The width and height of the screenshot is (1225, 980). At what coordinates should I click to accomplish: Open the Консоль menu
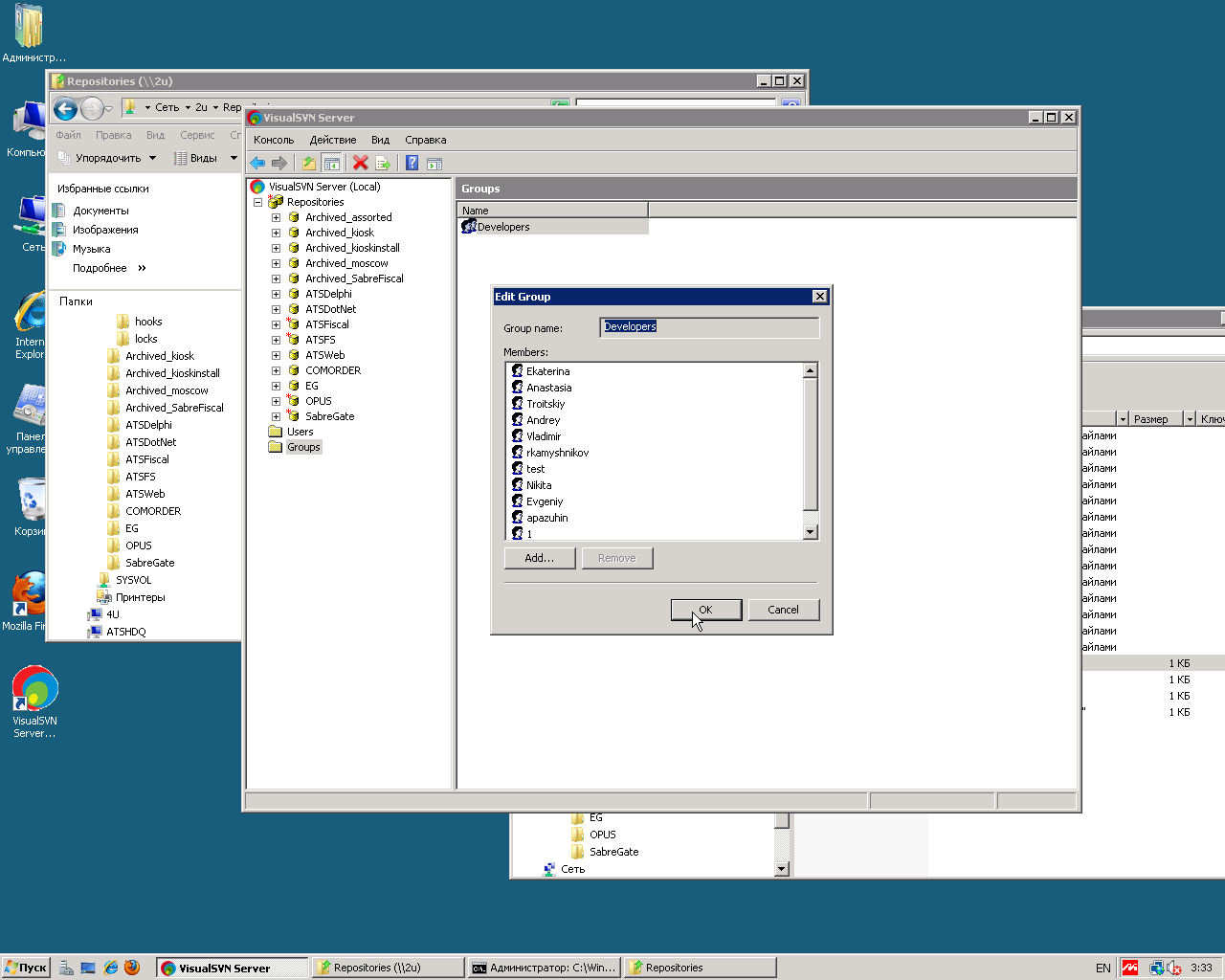(274, 140)
